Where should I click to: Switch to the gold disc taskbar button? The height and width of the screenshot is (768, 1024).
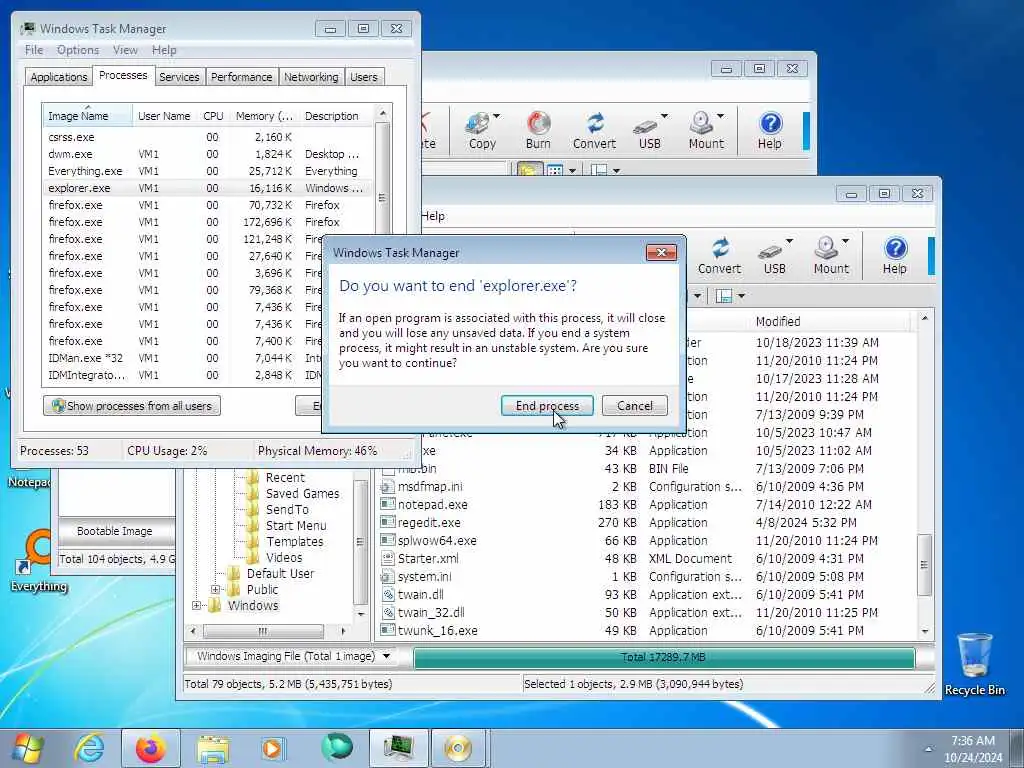[458, 748]
